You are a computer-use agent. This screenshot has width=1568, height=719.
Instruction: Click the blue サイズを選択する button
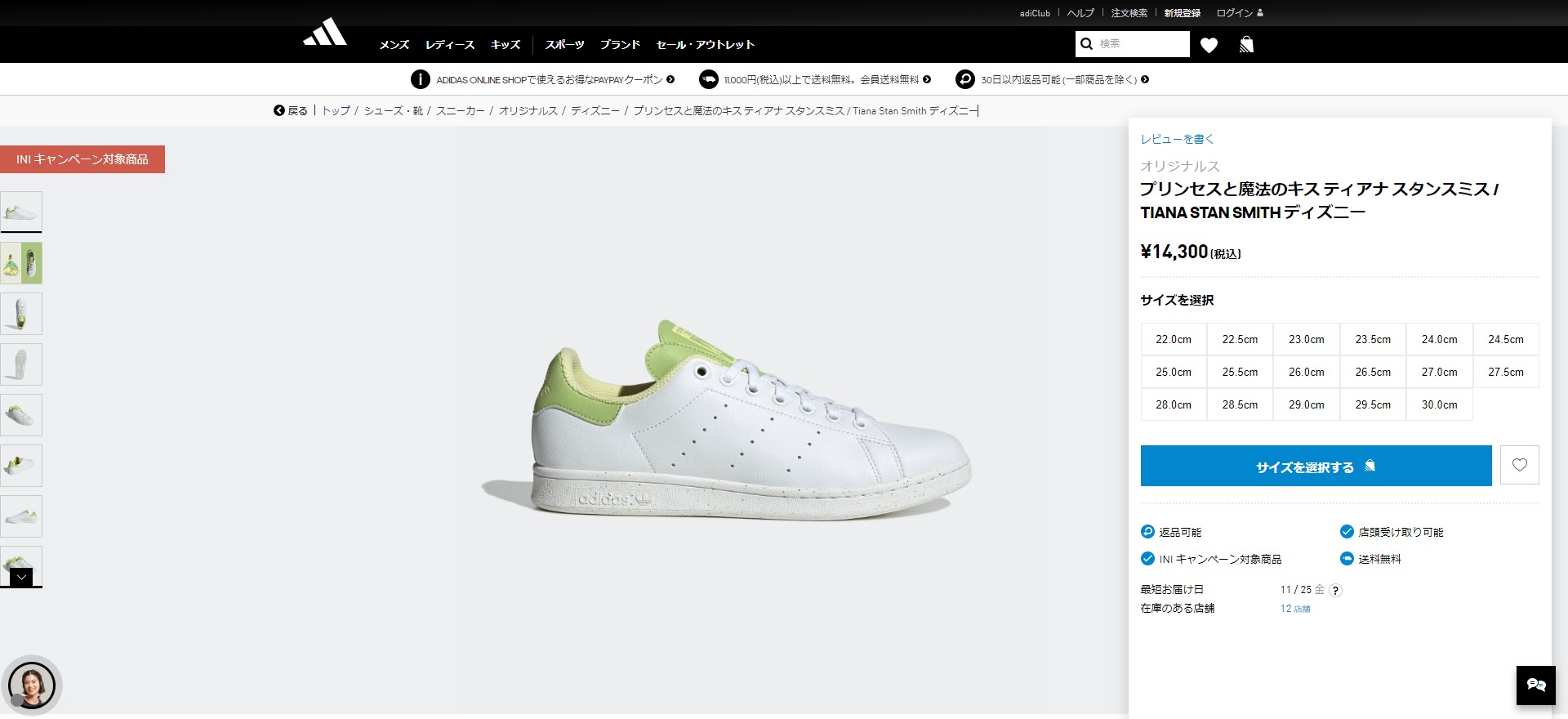(x=1316, y=466)
